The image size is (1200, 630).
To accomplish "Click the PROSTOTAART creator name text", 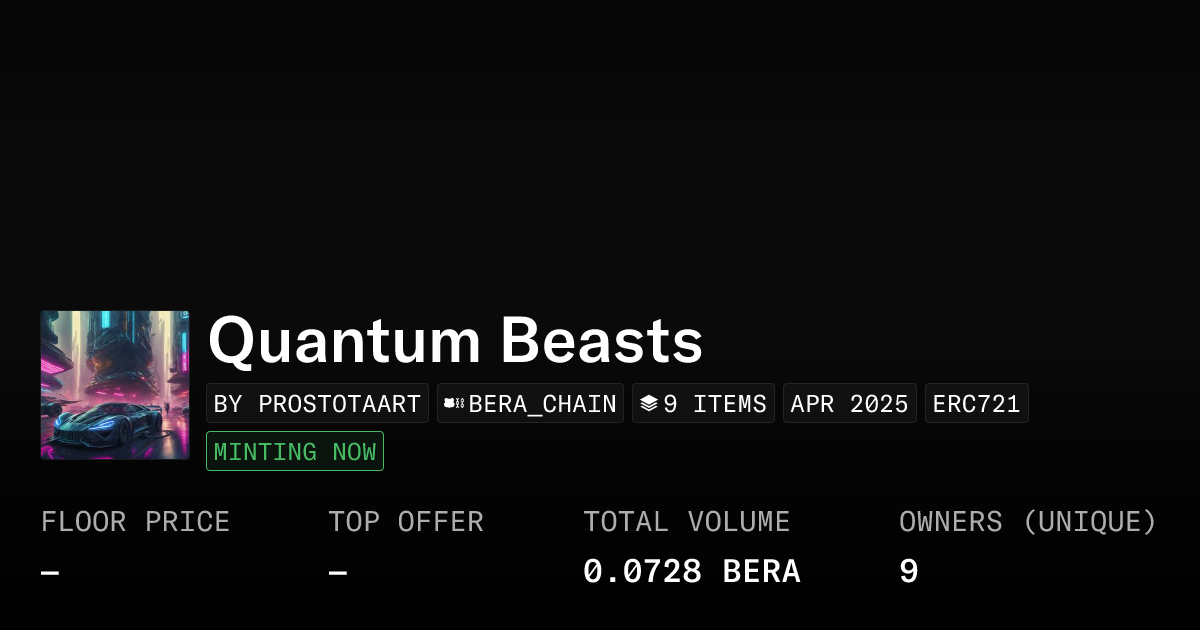I will [339, 403].
